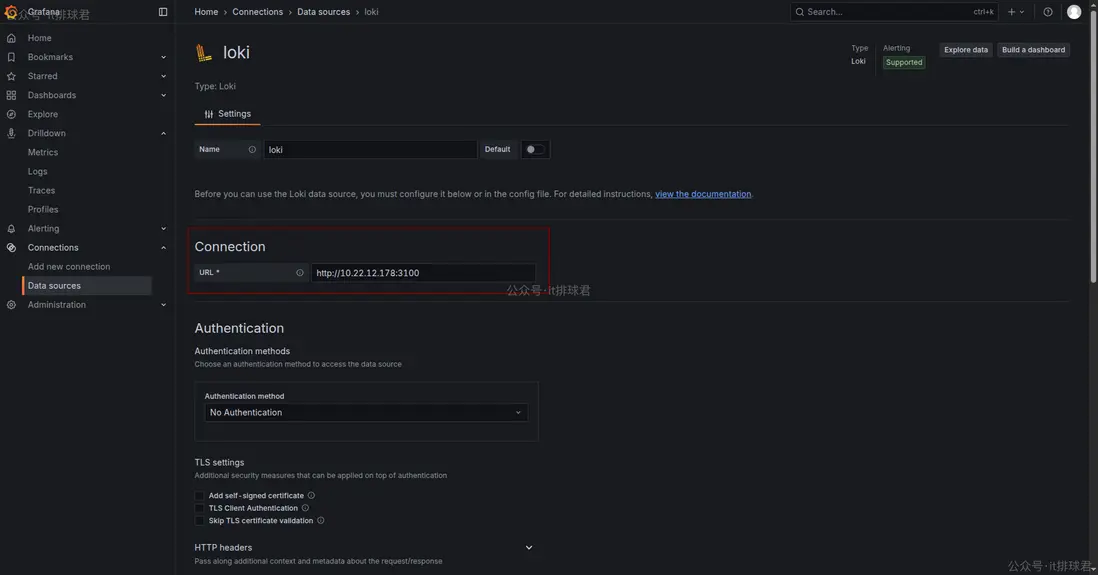Viewport: 1098px width, 575px height.
Task: Click the Explore compass icon
Action: tap(11, 114)
